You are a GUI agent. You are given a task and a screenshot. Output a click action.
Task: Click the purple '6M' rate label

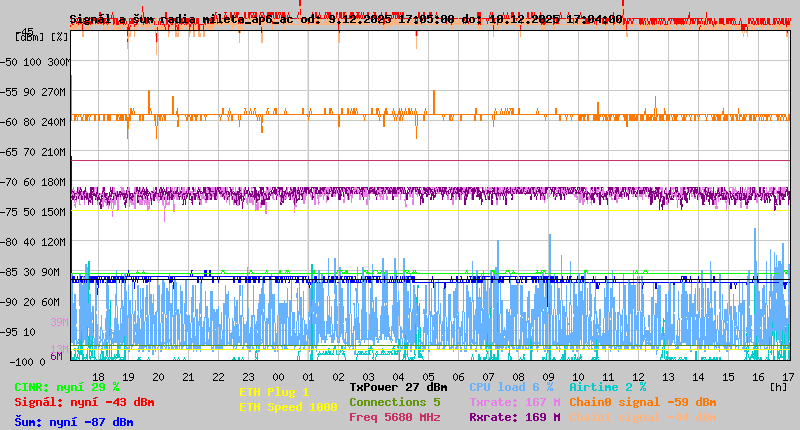tap(56, 356)
